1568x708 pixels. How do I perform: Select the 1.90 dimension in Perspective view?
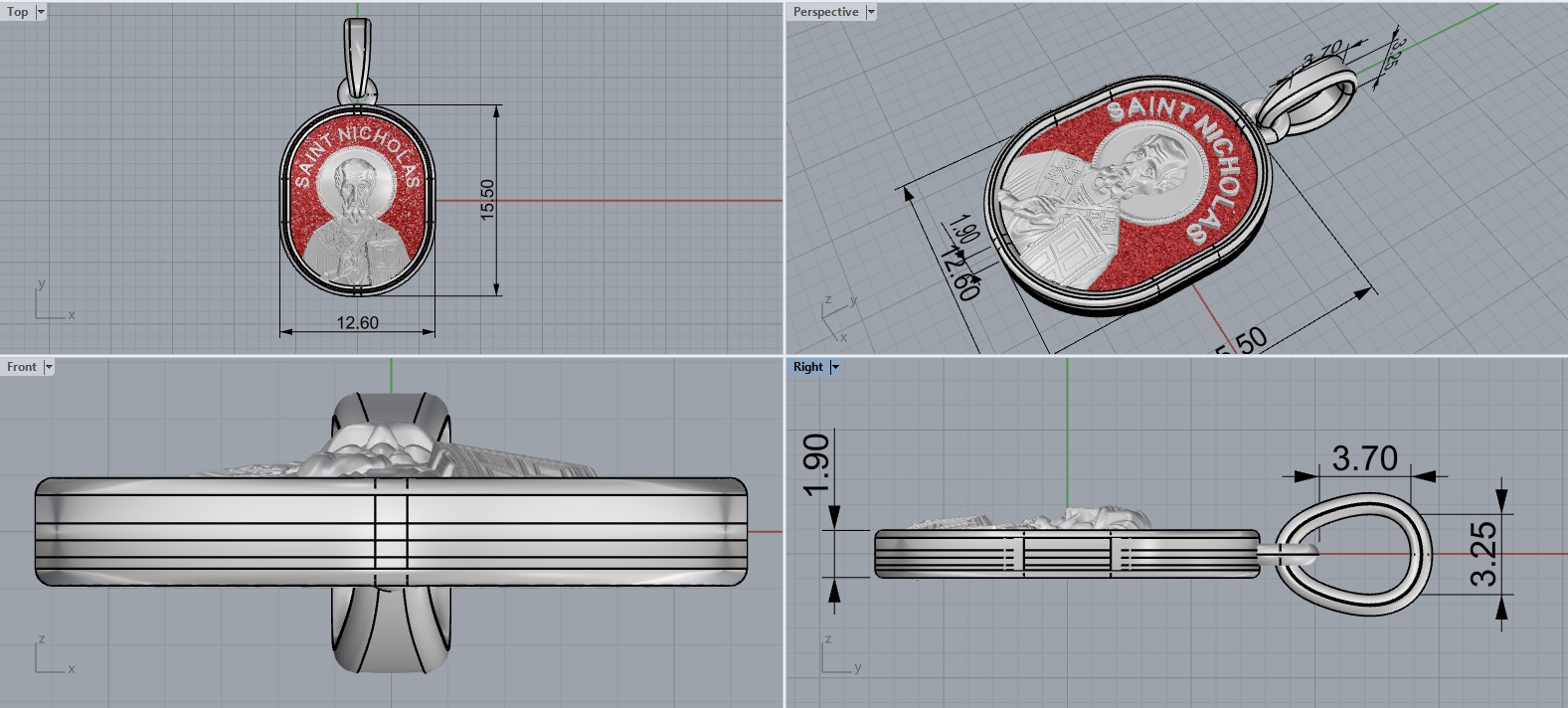(x=963, y=231)
